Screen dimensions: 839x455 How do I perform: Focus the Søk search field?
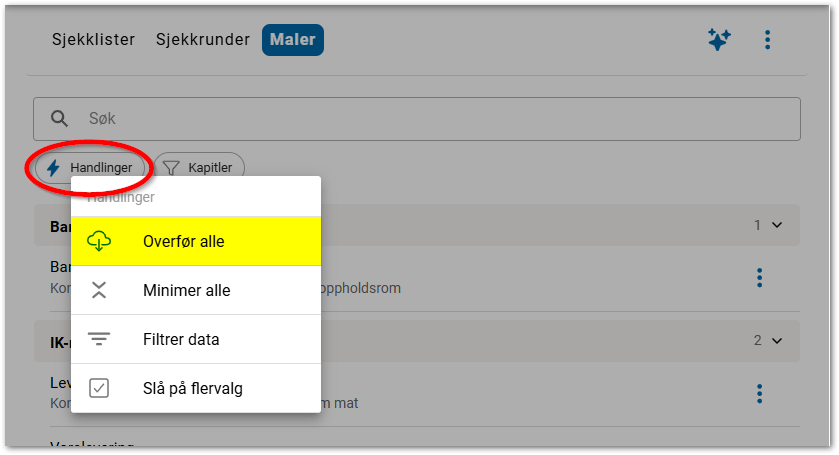pyautogui.click(x=430, y=118)
